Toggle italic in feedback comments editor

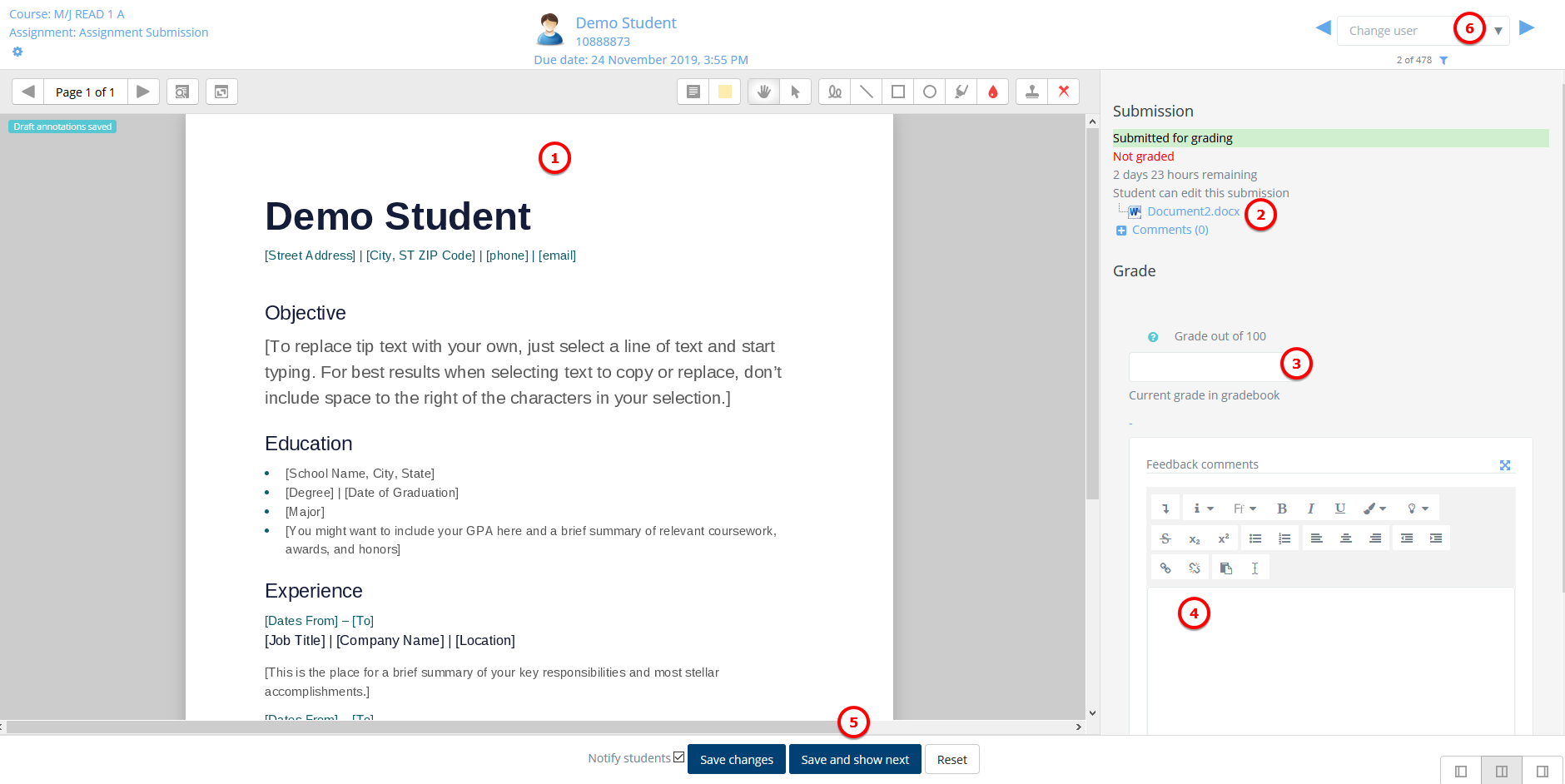click(x=1311, y=509)
